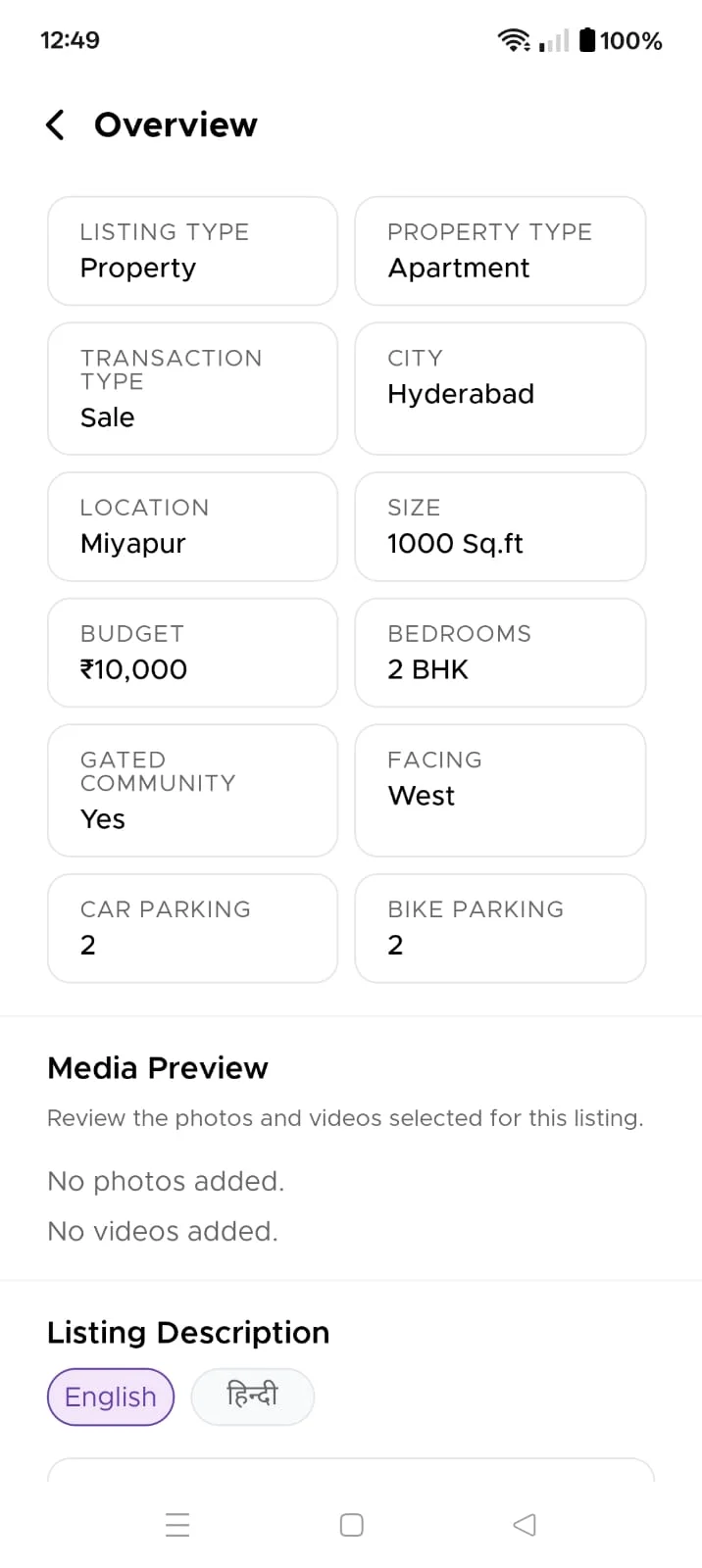Tap the Listing Type Property card

[x=192, y=251]
